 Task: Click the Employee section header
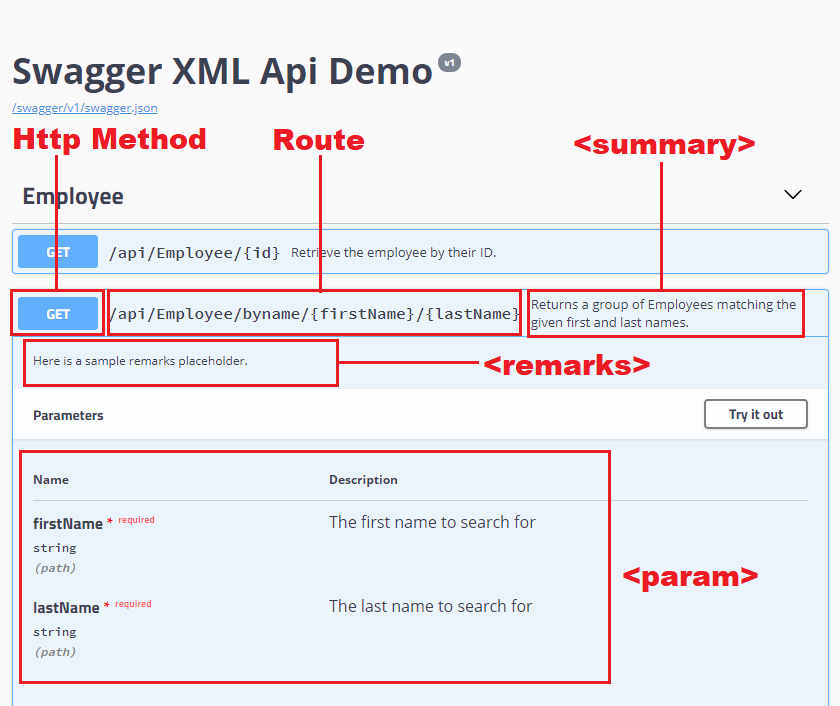coord(72,196)
